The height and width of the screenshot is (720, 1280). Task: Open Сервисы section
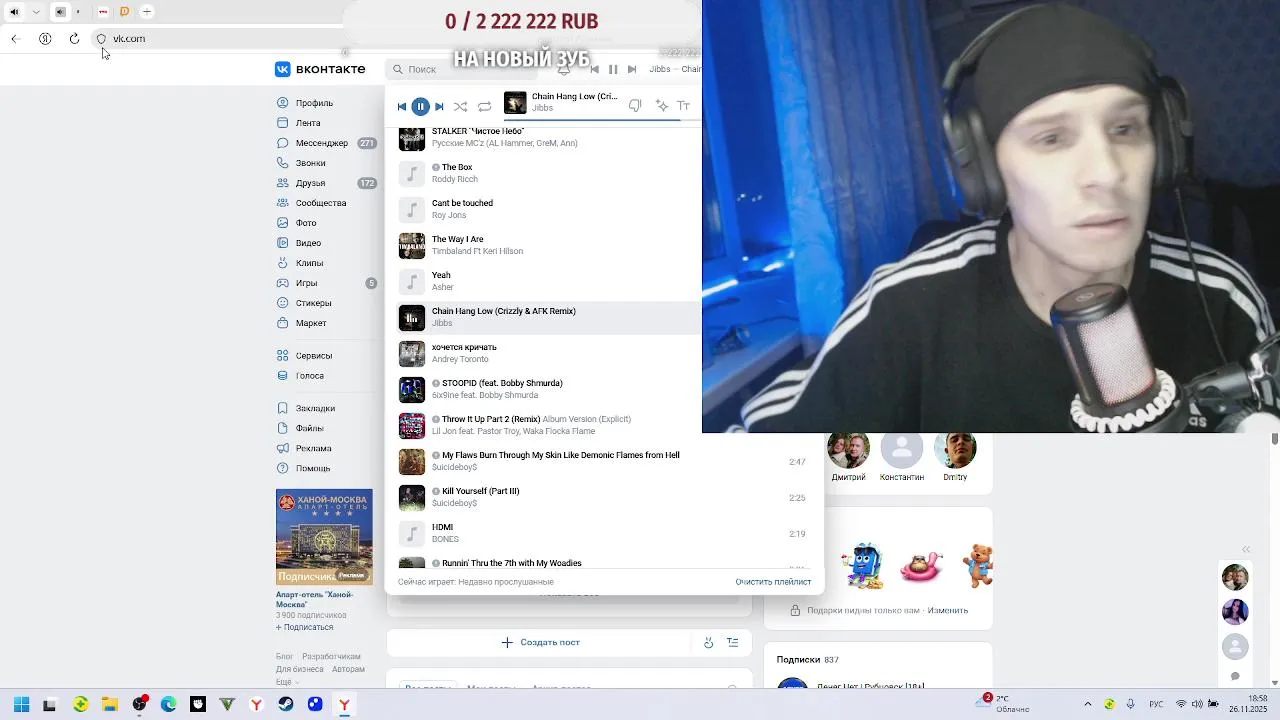pos(314,356)
